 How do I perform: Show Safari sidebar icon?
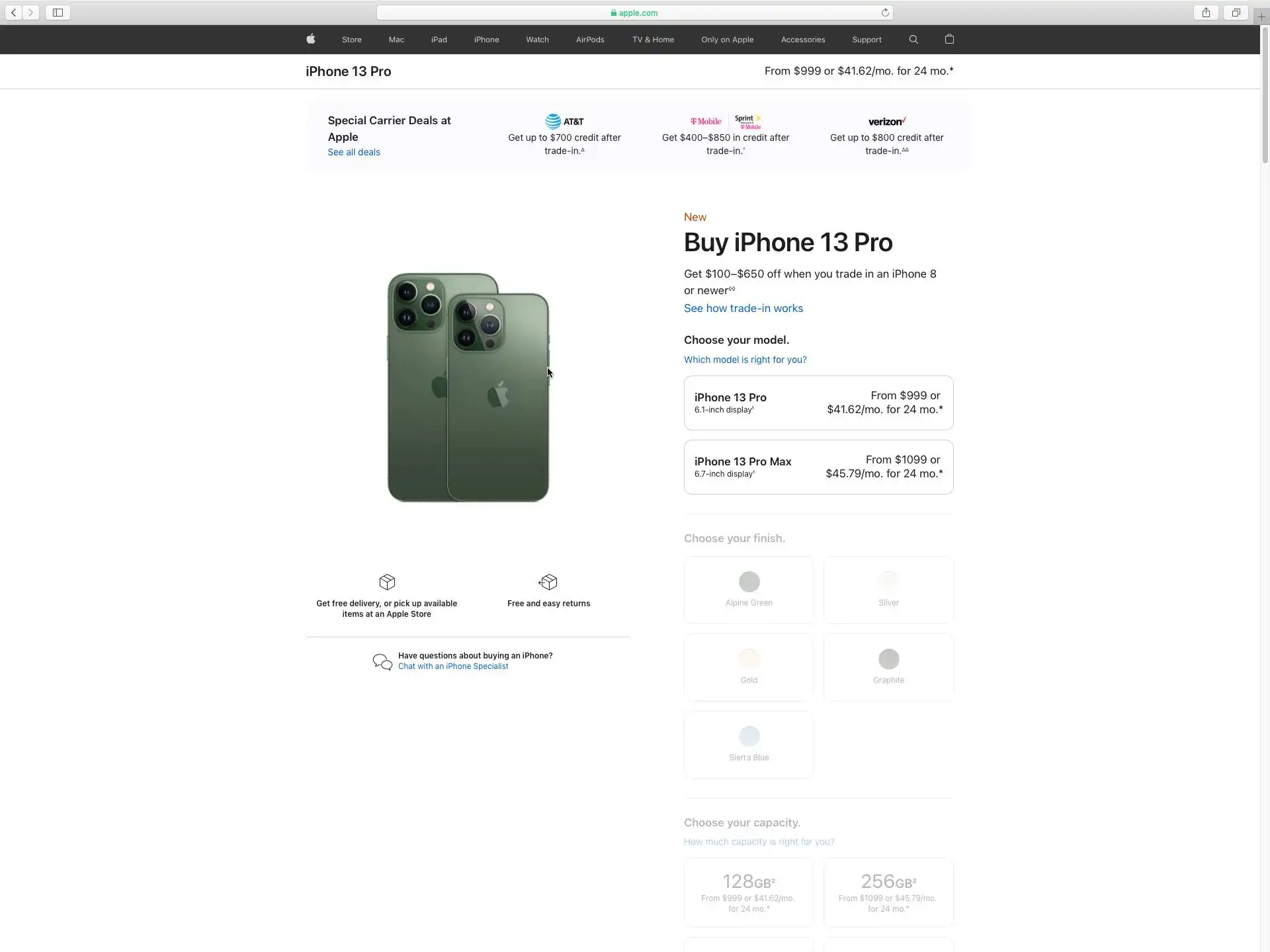58,13
